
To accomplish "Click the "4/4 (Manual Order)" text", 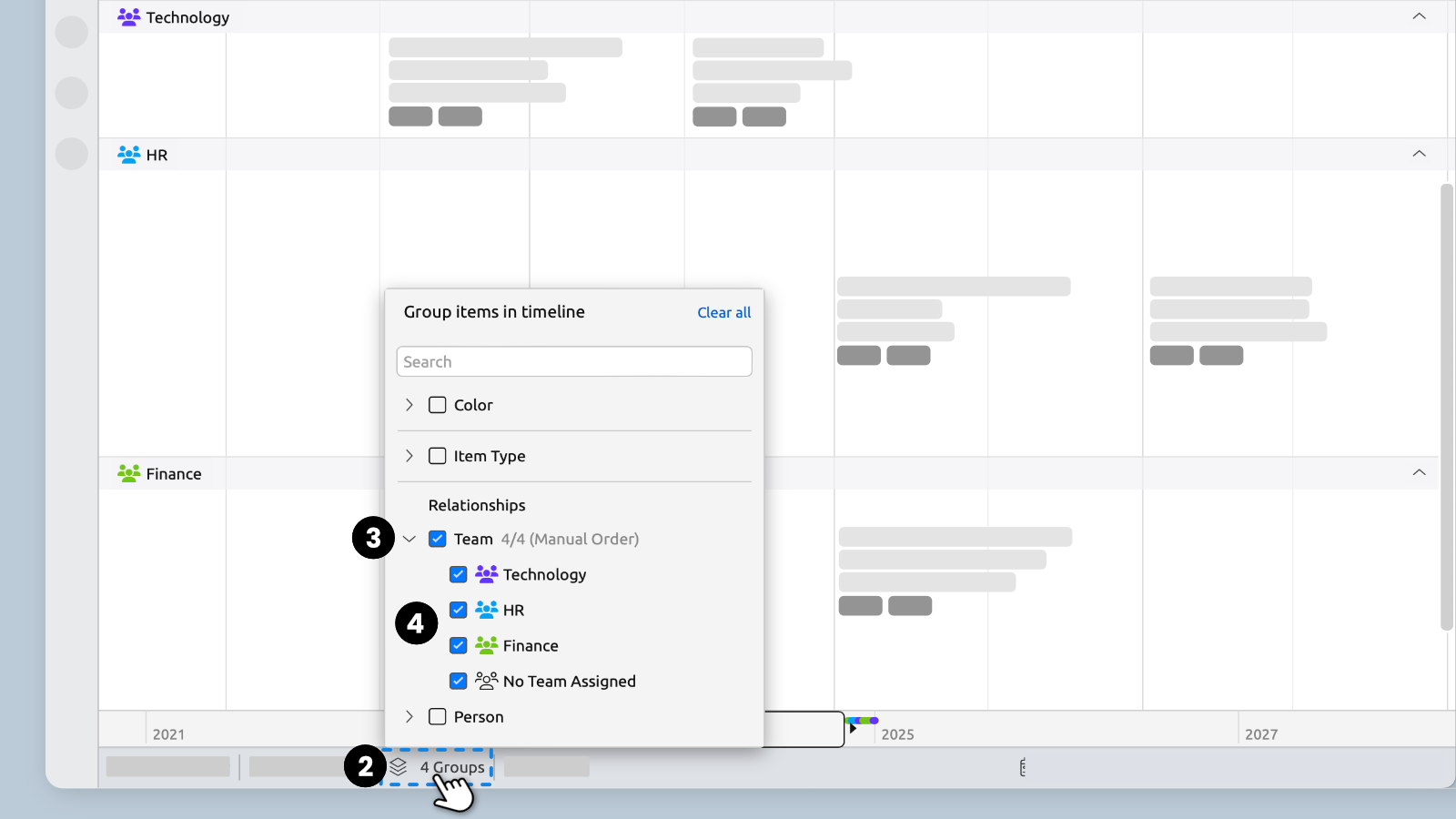I will click(570, 539).
